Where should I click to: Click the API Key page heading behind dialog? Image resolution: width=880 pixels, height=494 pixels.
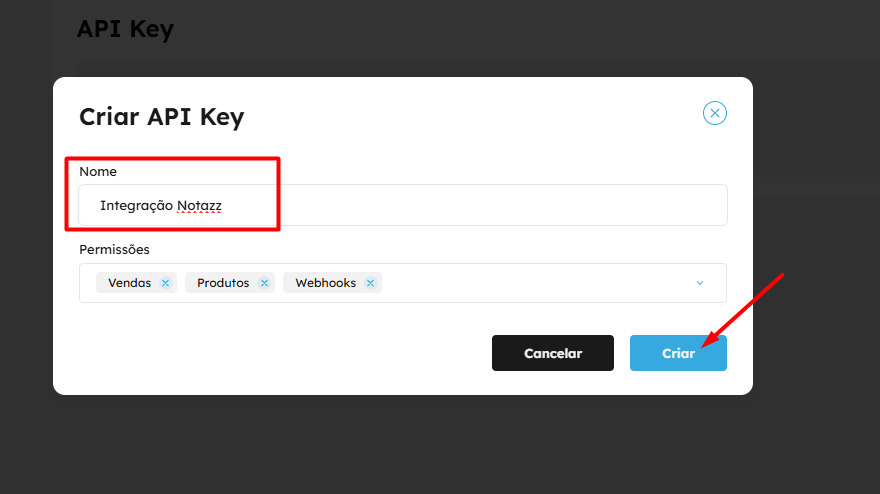pos(125,29)
